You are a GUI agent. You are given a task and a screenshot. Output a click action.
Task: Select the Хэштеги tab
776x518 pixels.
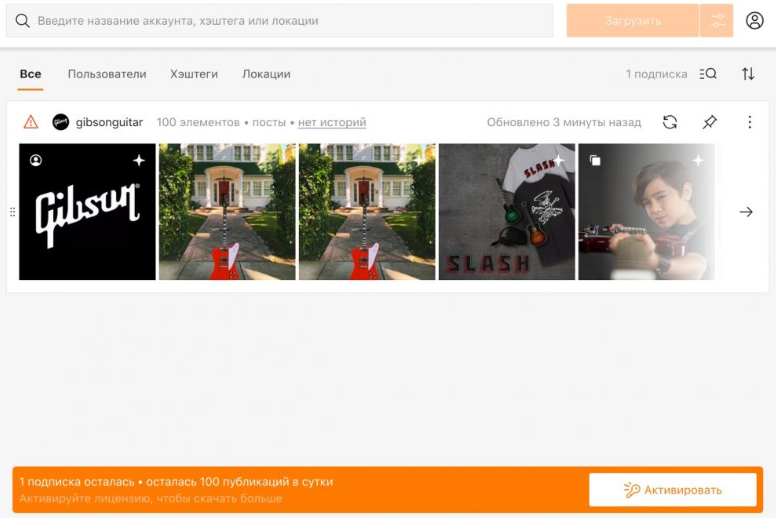pos(194,74)
